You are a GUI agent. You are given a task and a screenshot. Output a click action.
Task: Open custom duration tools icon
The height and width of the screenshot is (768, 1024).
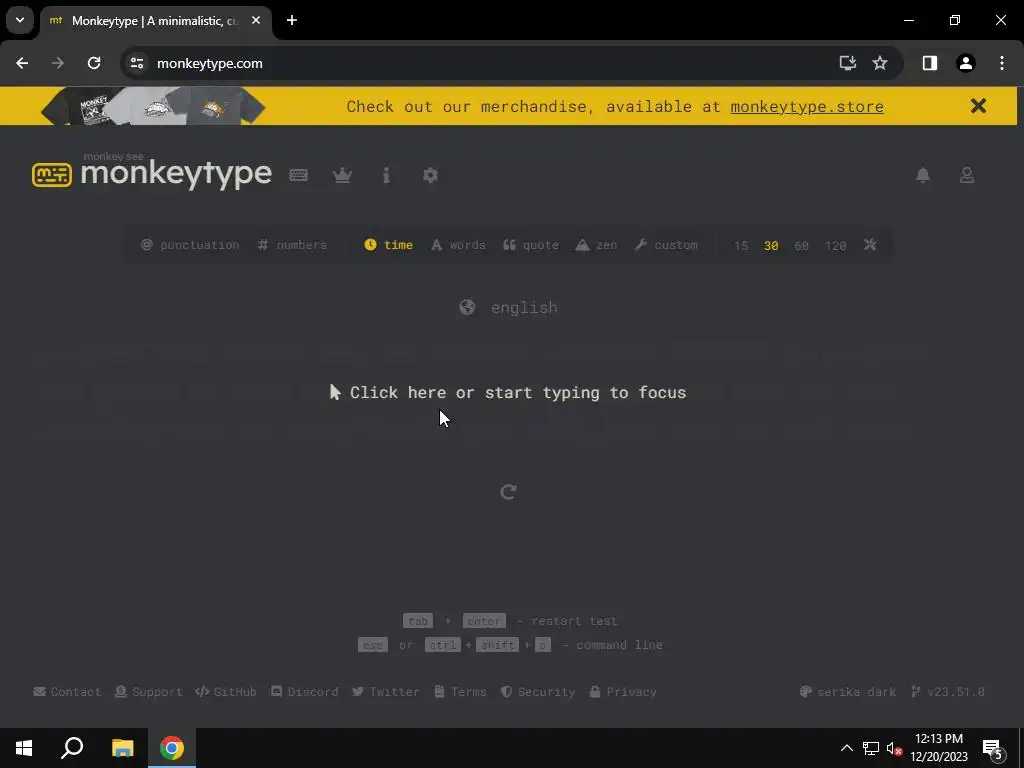coord(870,245)
